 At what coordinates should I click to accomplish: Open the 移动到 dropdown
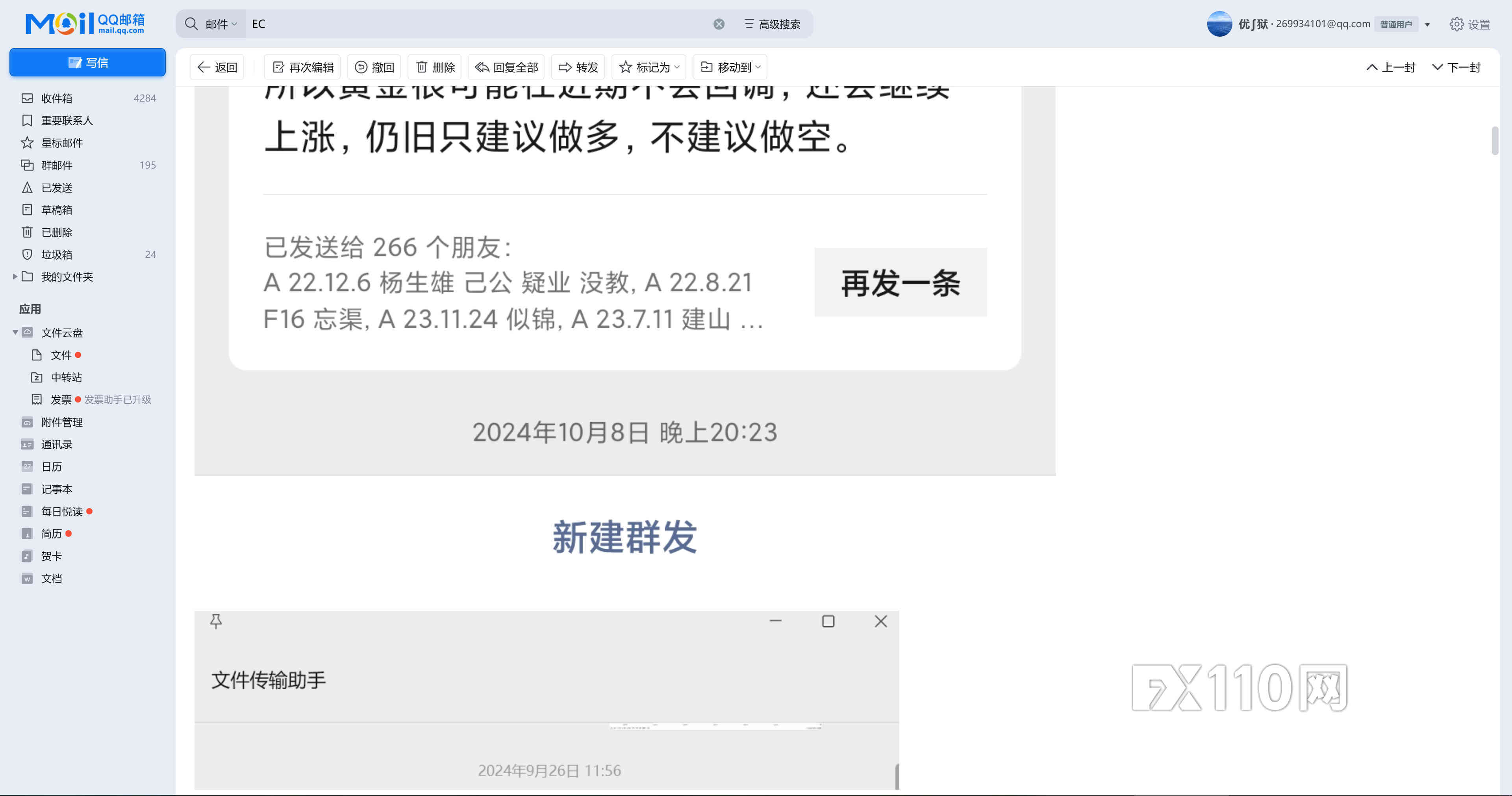730,67
